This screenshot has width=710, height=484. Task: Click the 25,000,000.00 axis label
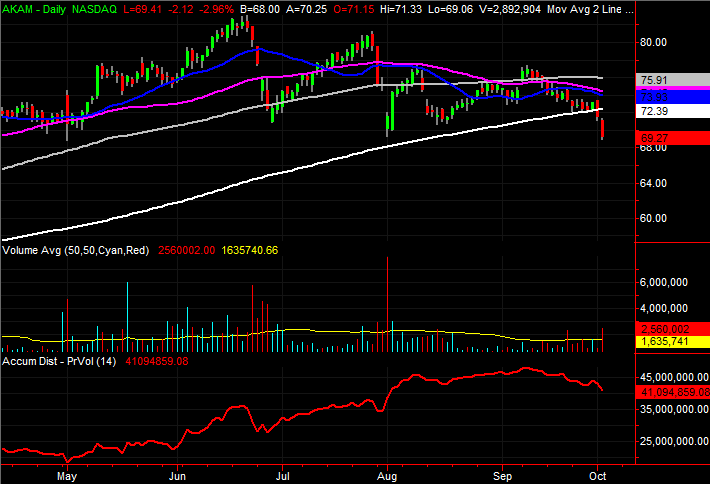[x=674, y=441]
